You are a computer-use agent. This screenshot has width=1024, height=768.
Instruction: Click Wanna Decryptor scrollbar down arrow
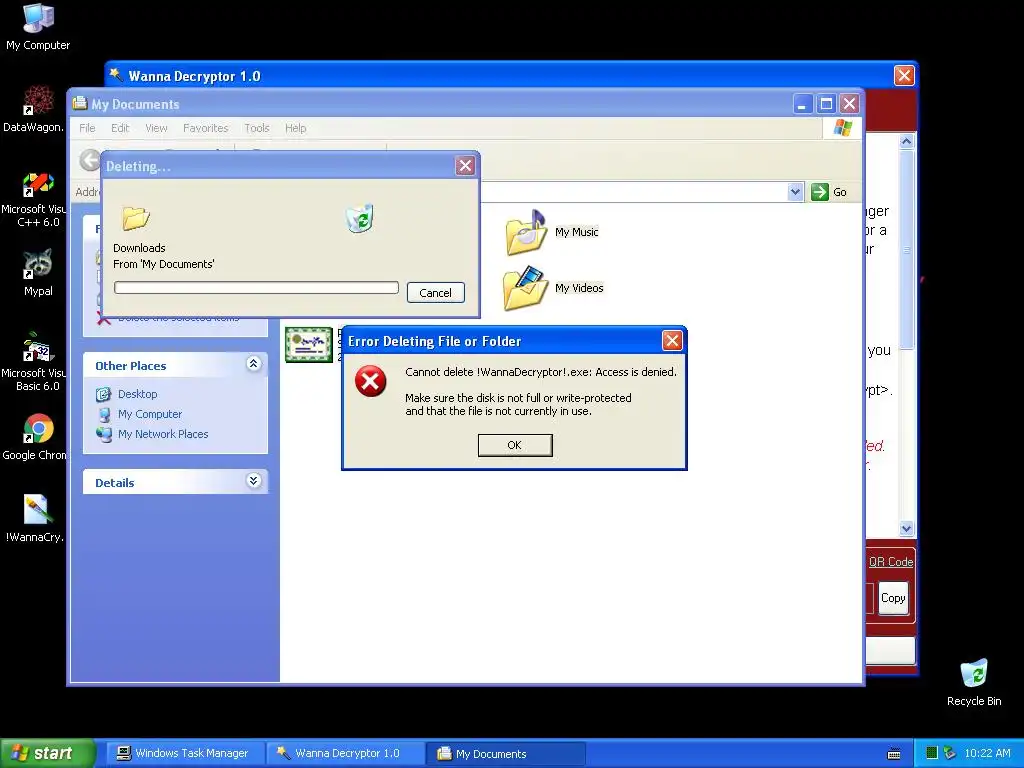[906, 528]
